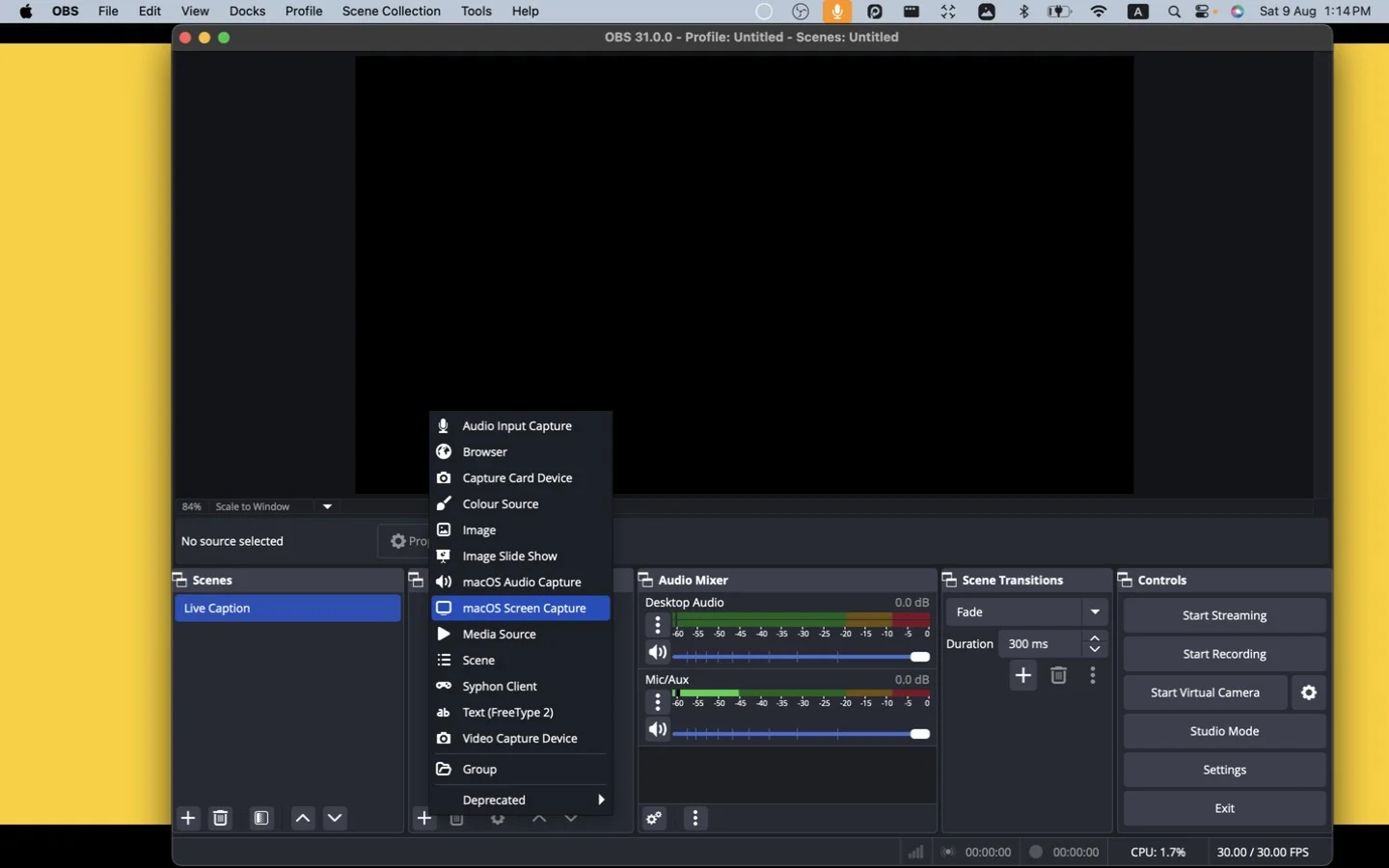Choose macOS Audio Capture from menu
This screenshot has width=1389, height=868.
point(521,583)
